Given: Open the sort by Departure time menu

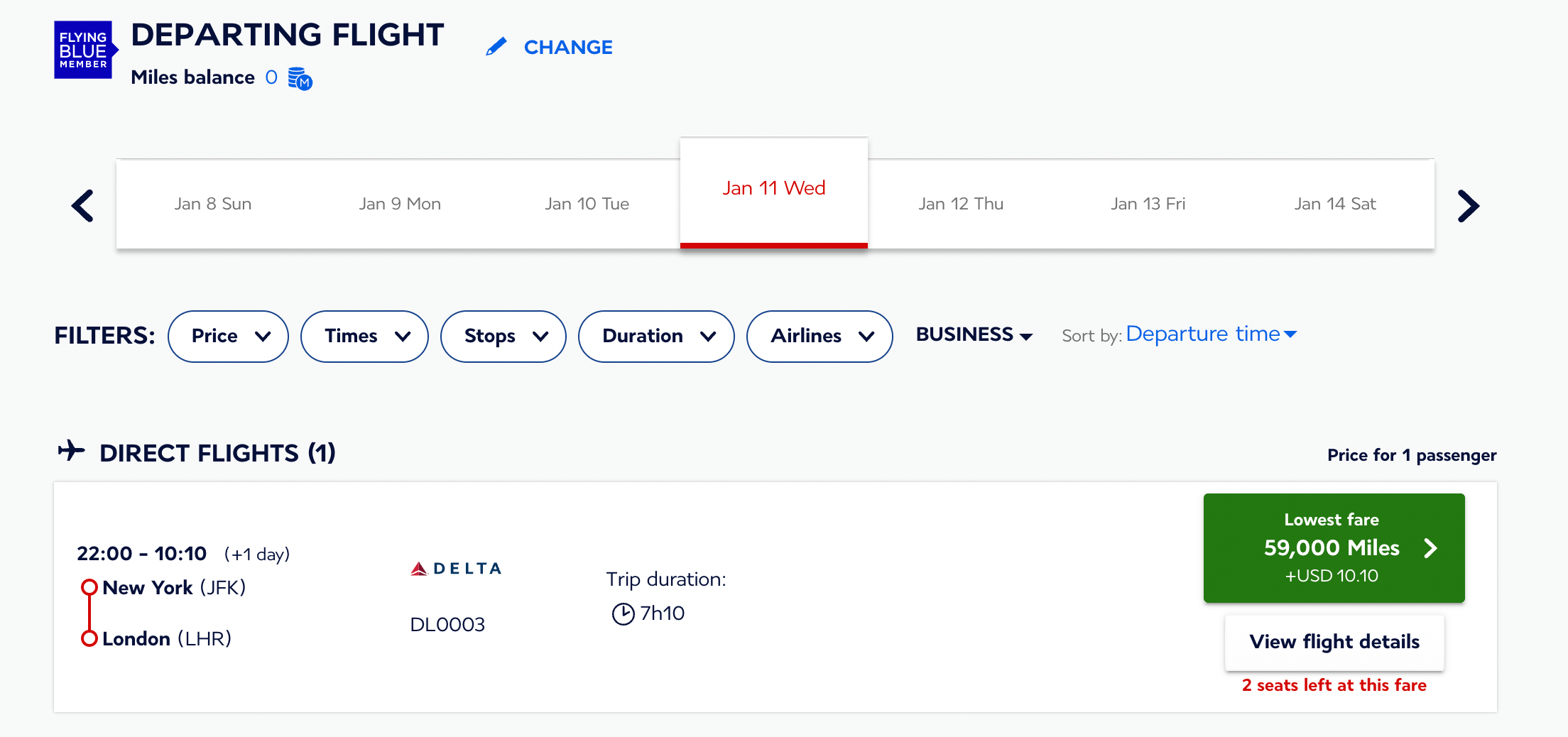Looking at the screenshot, I should coord(1211,334).
